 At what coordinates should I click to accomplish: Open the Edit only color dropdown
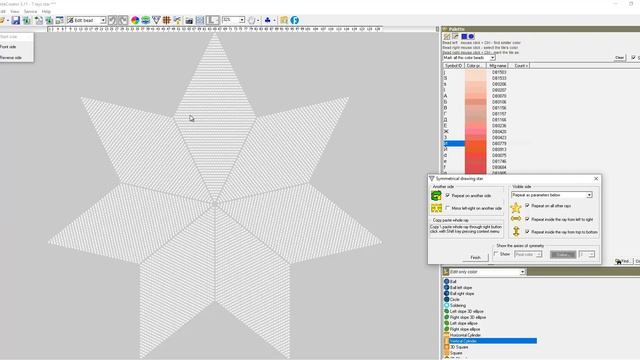[x=522, y=272]
